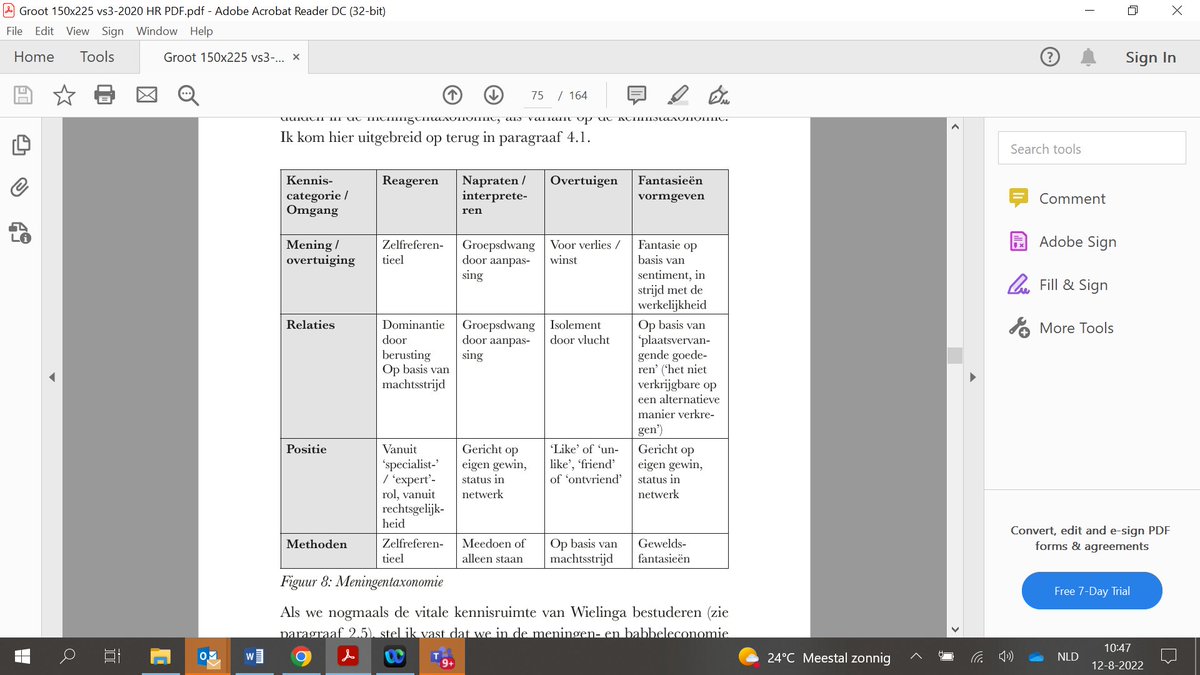Switch to Word in the taskbar
This screenshot has width=1200, height=675.
(x=254, y=657)
